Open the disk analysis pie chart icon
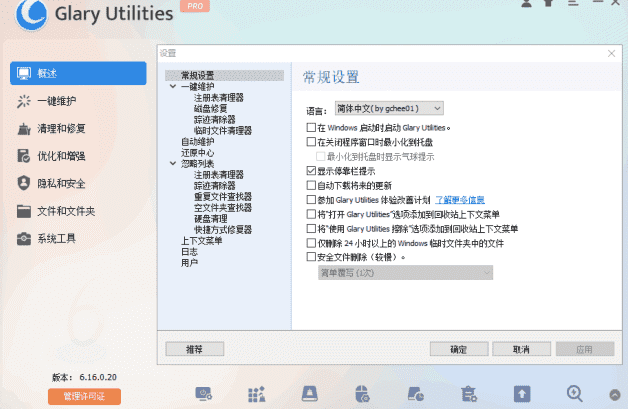Screen dimensions: 628x409 pyautogui.click(x=415, y=394)
